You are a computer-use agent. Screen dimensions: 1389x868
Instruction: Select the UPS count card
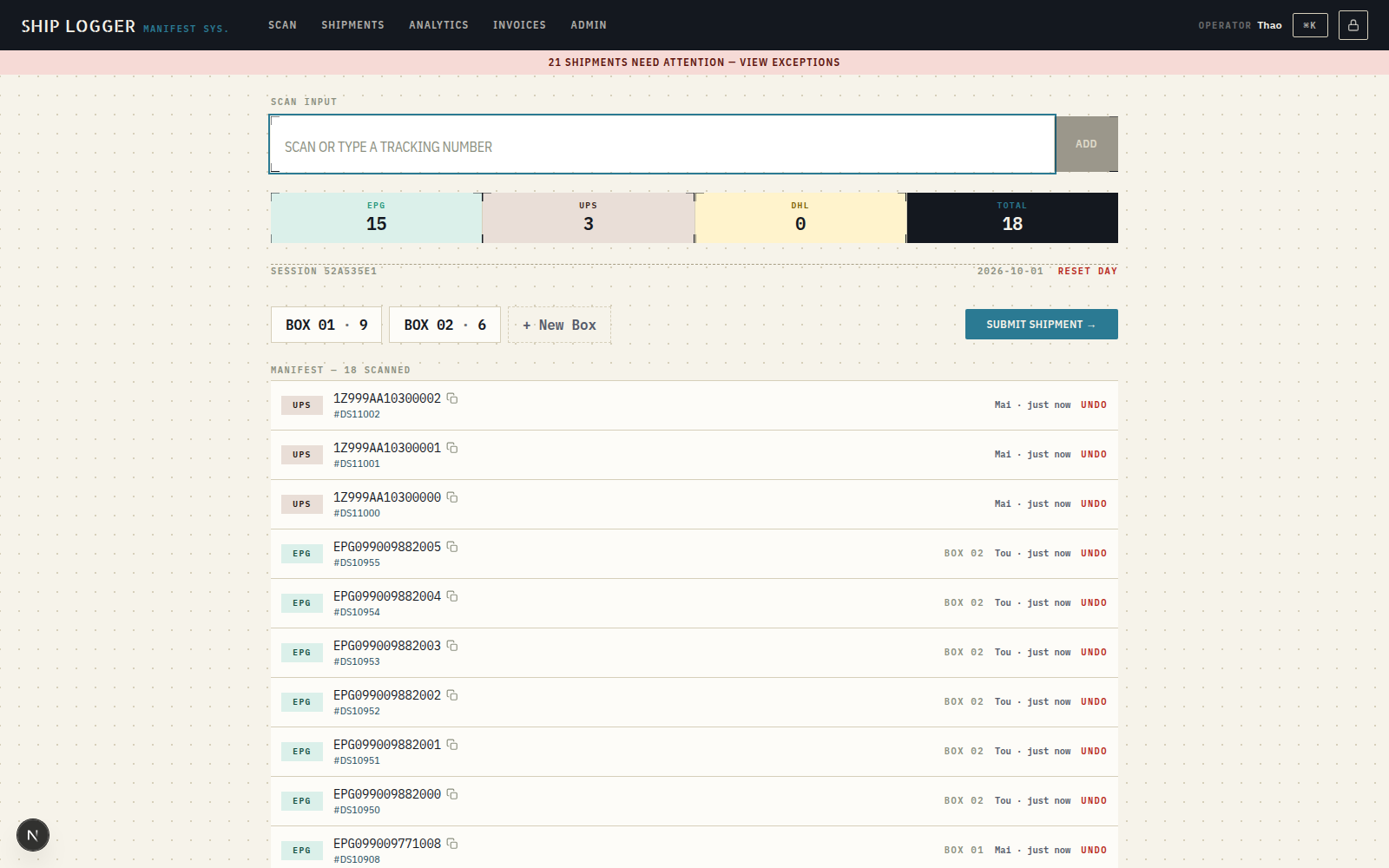pyautogui.click(x=589, y=218)
